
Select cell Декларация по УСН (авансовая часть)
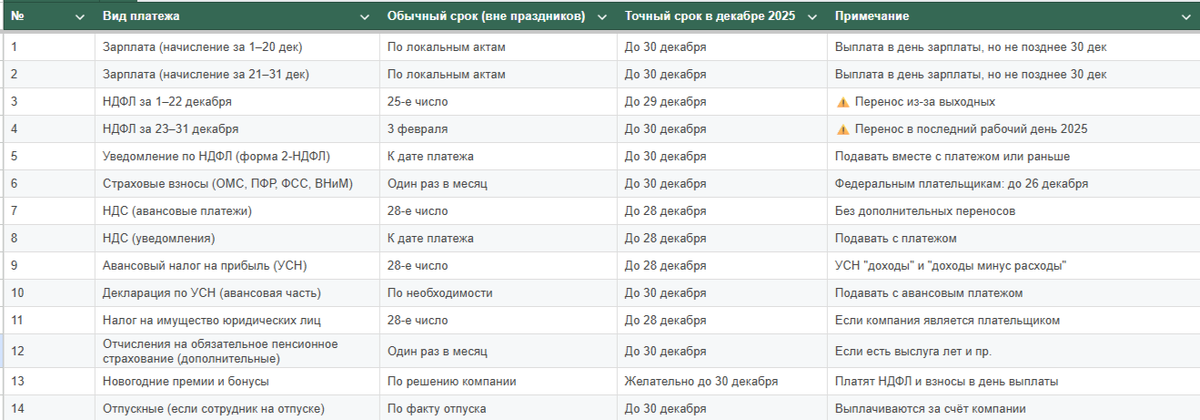238,293
